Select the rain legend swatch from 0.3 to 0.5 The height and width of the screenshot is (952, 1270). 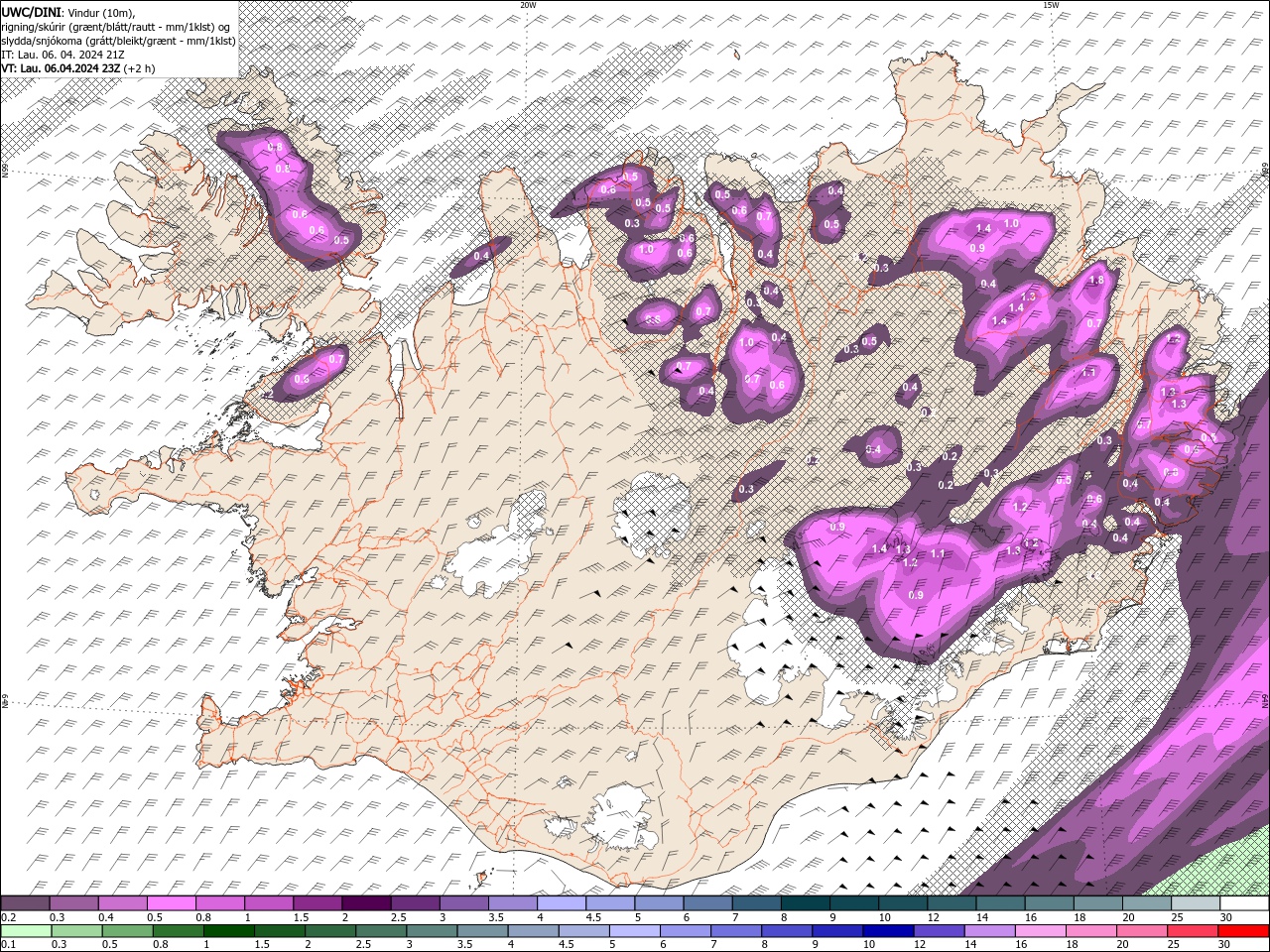76,930
